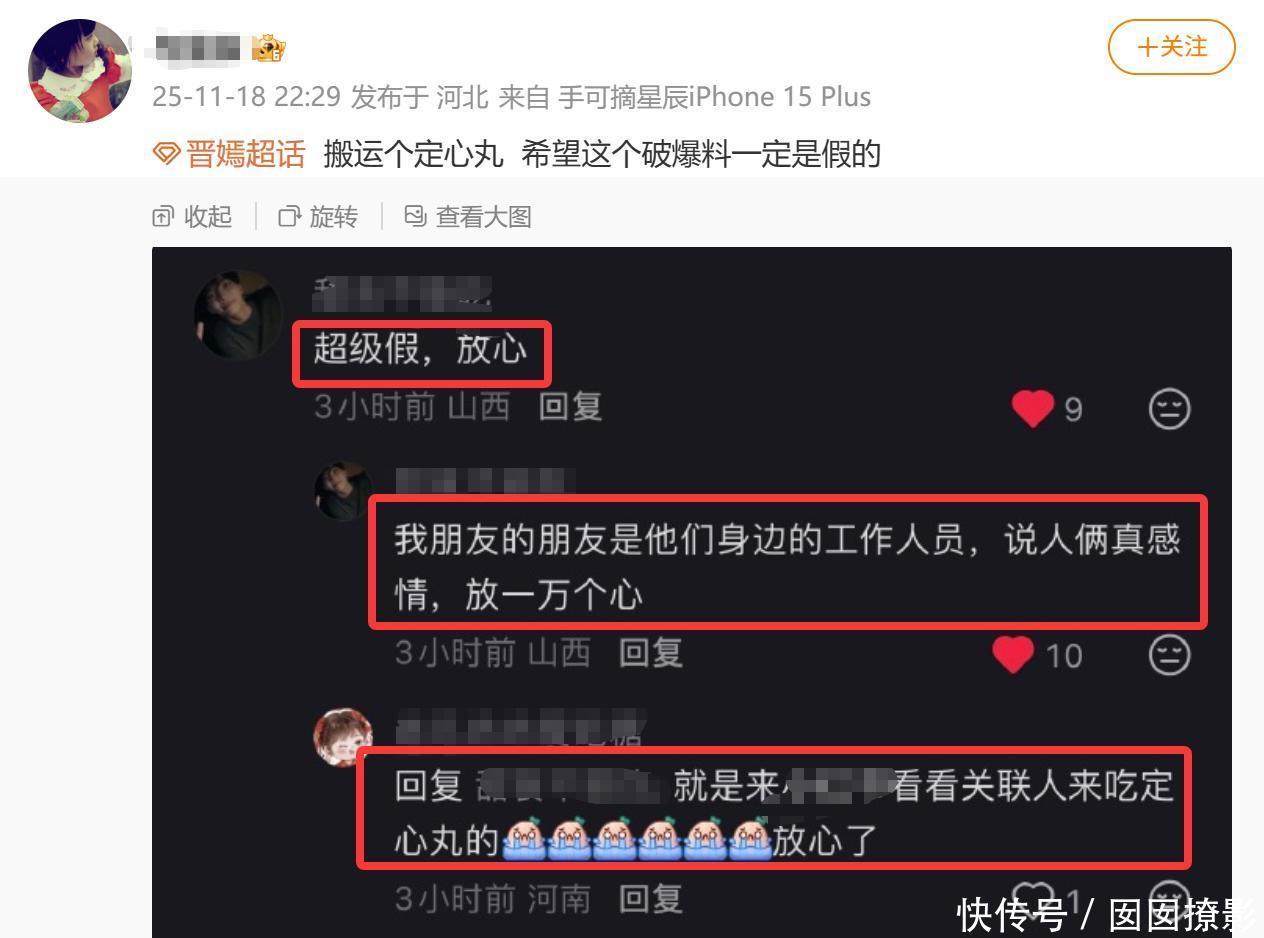
Task: Open the 晋嫣超话 topic link
Action: (245, 154)
